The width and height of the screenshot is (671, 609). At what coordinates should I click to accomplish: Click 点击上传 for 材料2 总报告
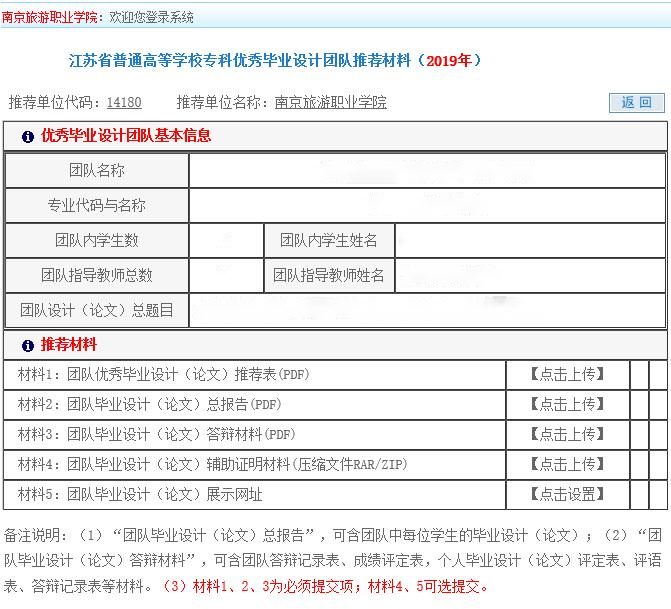click(x=567, y=404)
